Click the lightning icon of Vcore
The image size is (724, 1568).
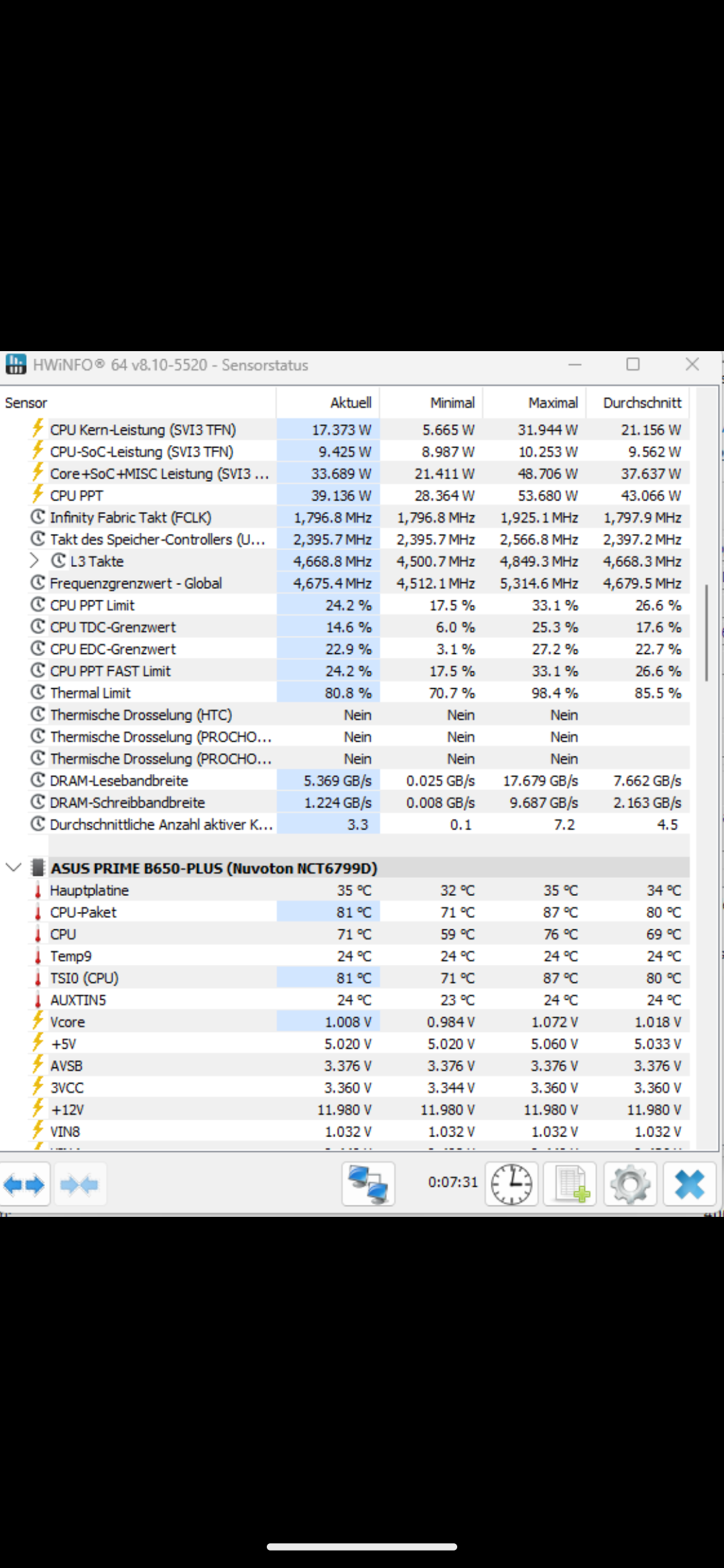point(38,1021)
